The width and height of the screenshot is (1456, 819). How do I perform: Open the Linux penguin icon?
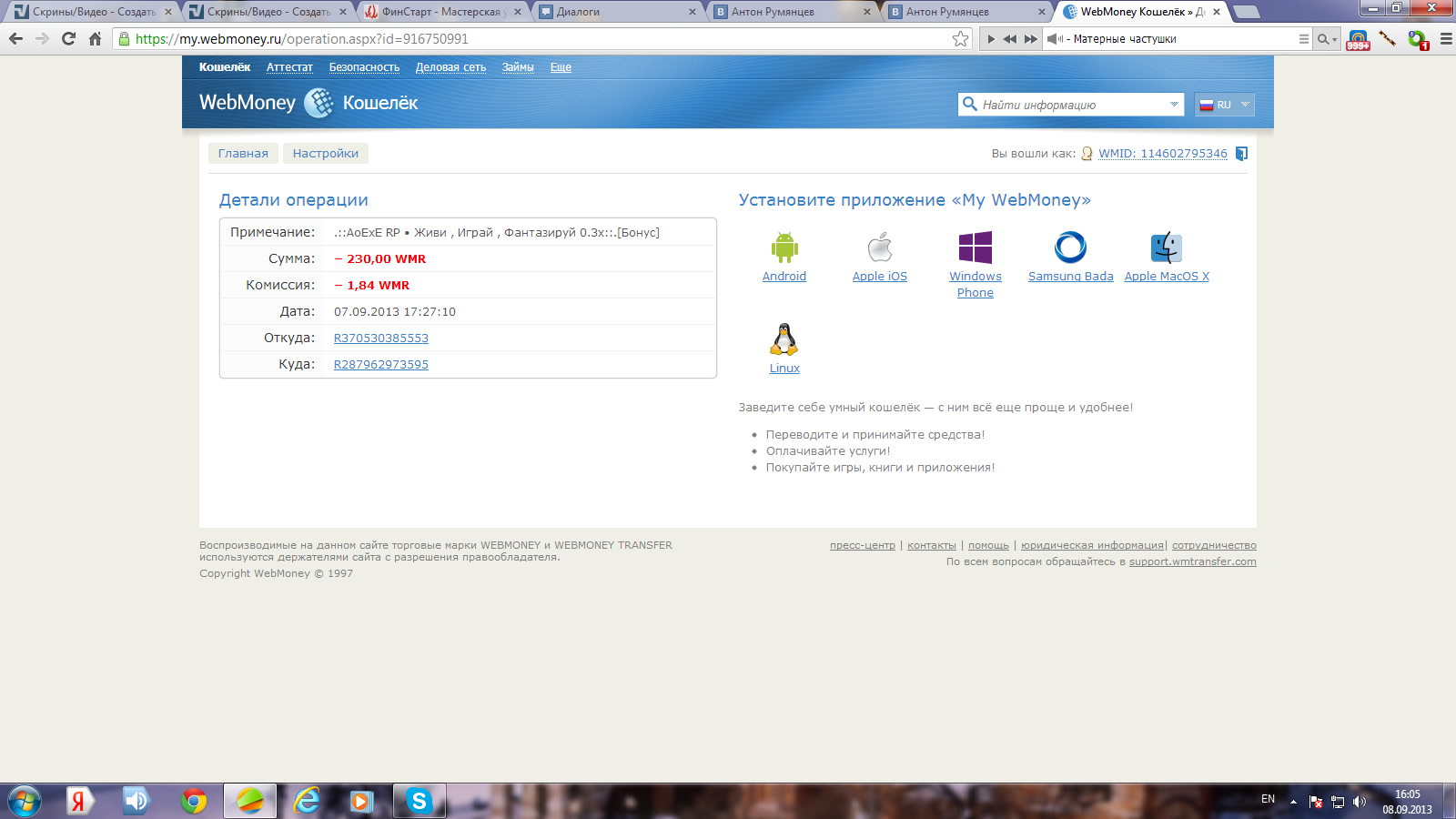tap(784, 339)
